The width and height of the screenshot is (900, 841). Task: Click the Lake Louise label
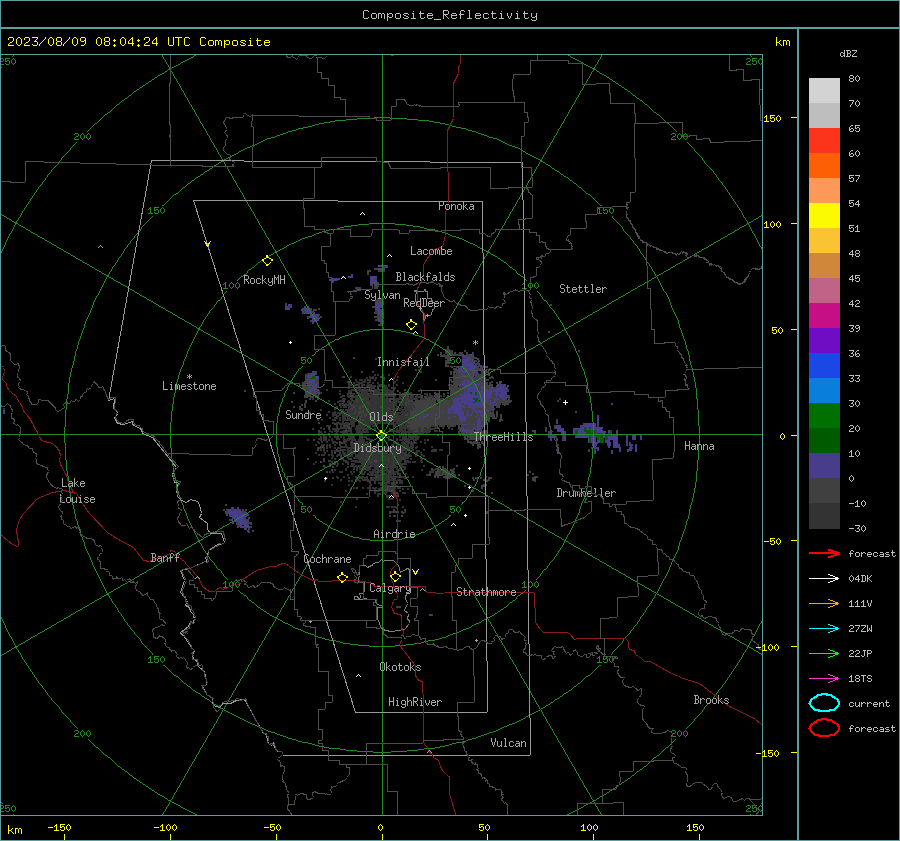tap(77, 491)
